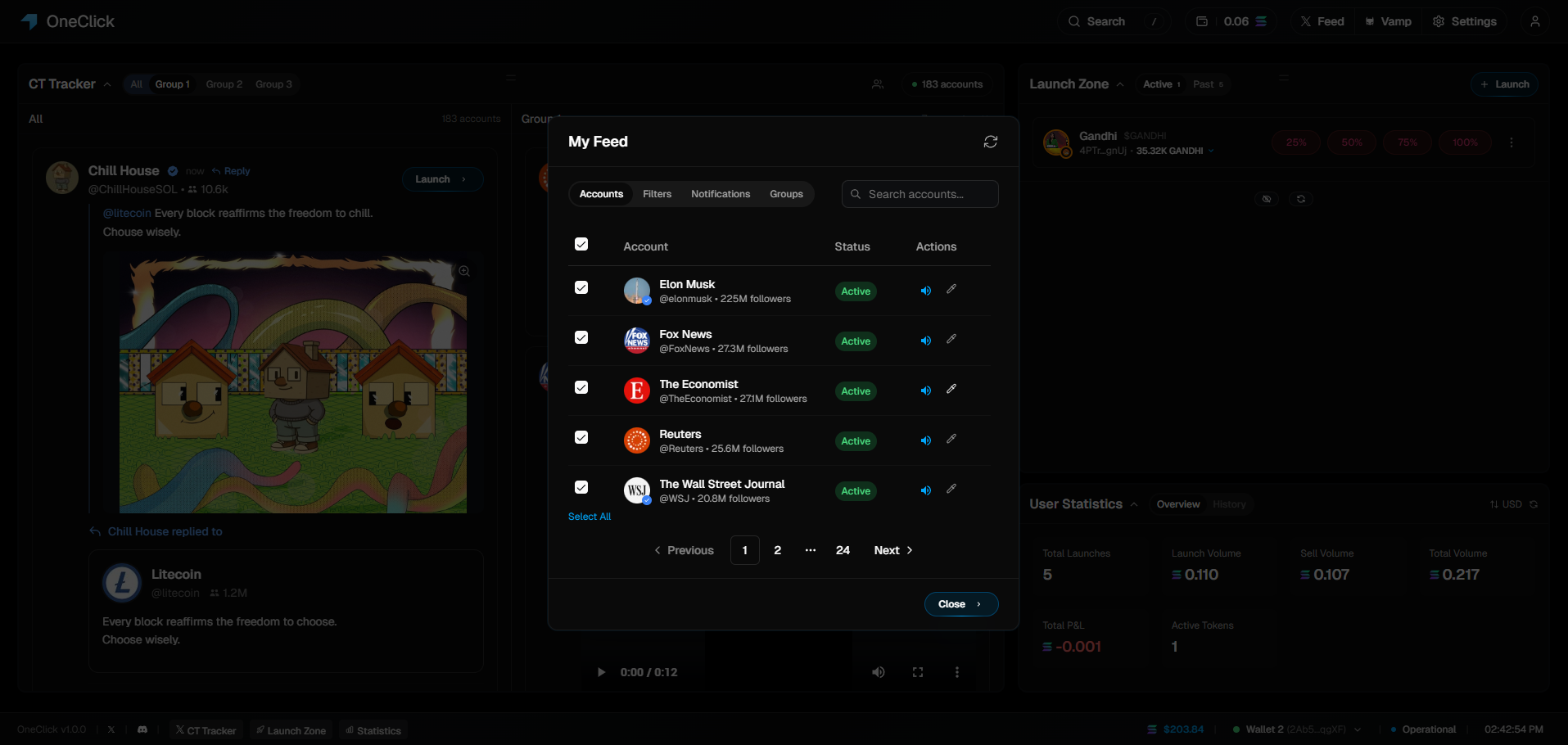Screen dimensions: 1568x745
Task: Click the OneClick logo
Action: (x=67, y=21)
